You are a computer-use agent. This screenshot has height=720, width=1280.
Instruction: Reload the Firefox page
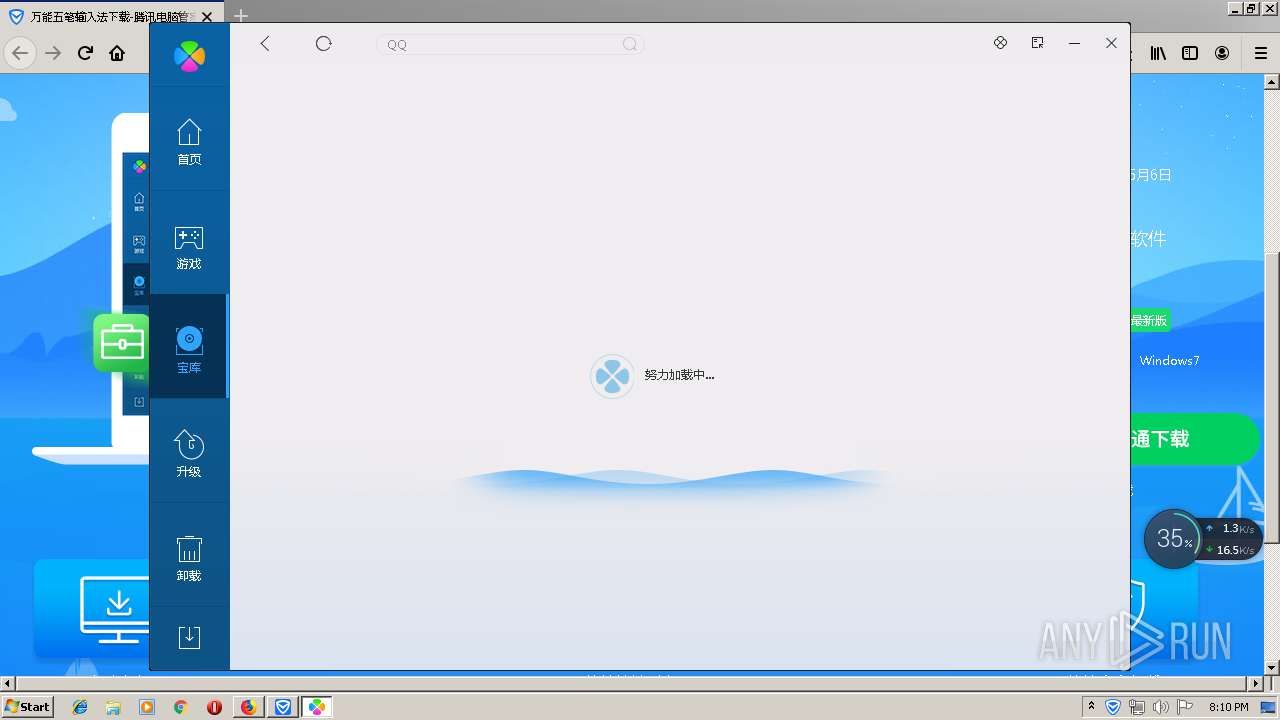pos(86,53)
